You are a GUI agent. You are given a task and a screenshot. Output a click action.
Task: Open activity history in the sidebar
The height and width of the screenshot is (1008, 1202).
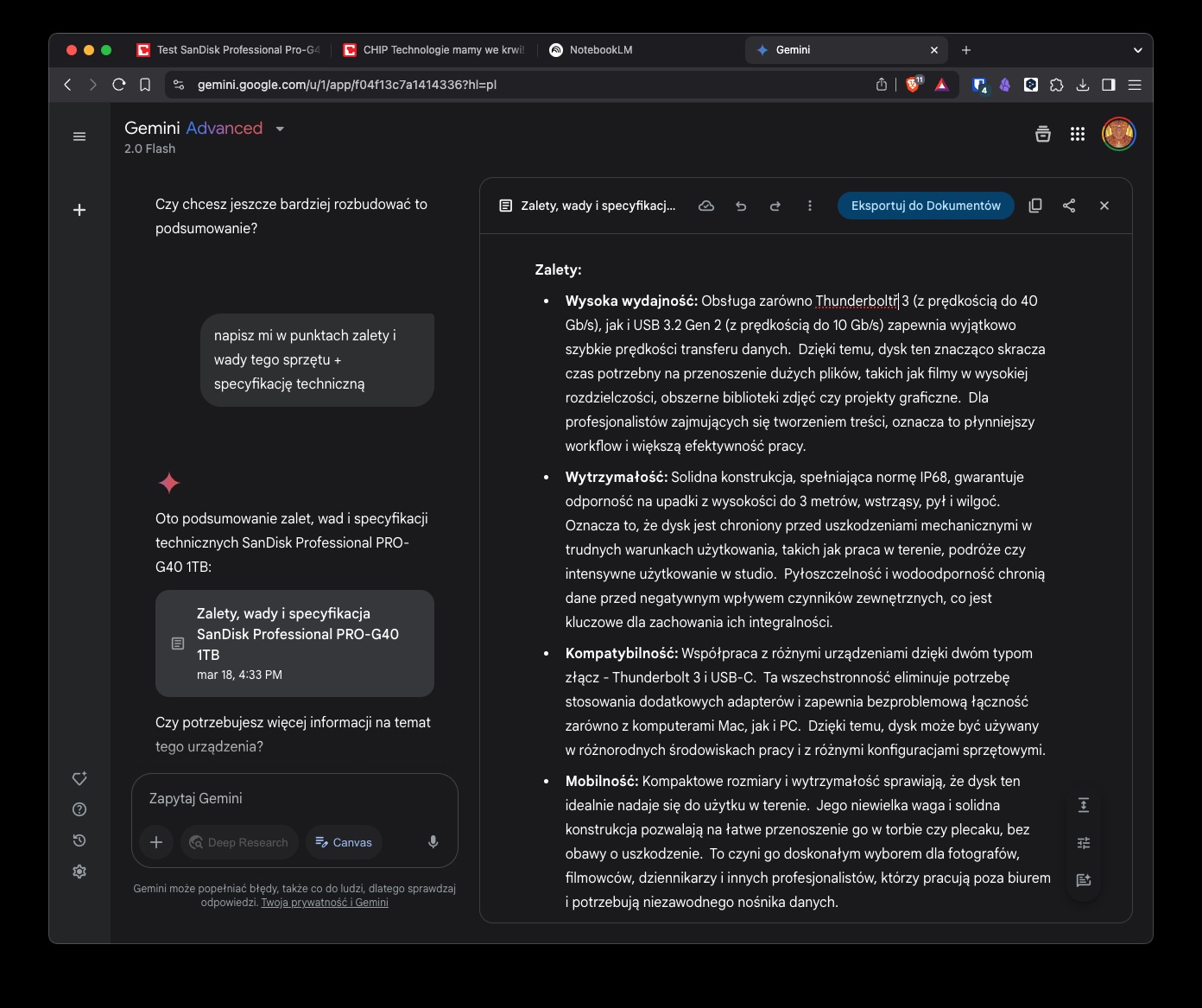click(79, 840)
